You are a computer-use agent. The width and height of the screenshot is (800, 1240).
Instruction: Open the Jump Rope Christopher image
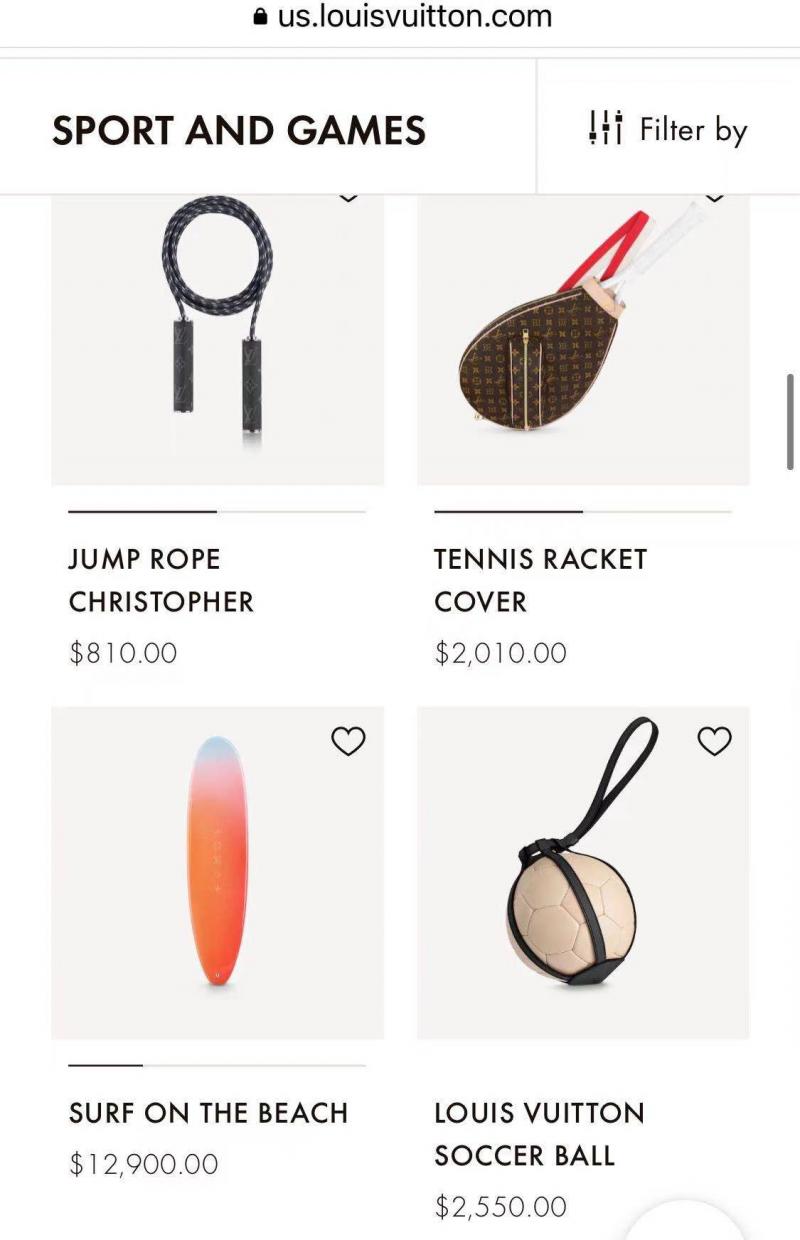[218, 340]
